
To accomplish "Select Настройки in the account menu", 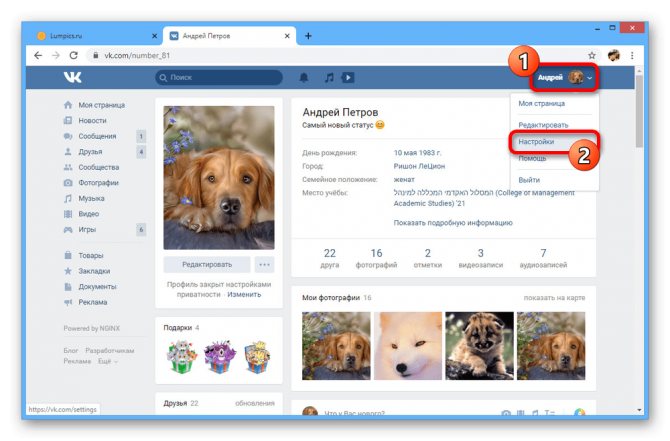I will tap(536, 141).
